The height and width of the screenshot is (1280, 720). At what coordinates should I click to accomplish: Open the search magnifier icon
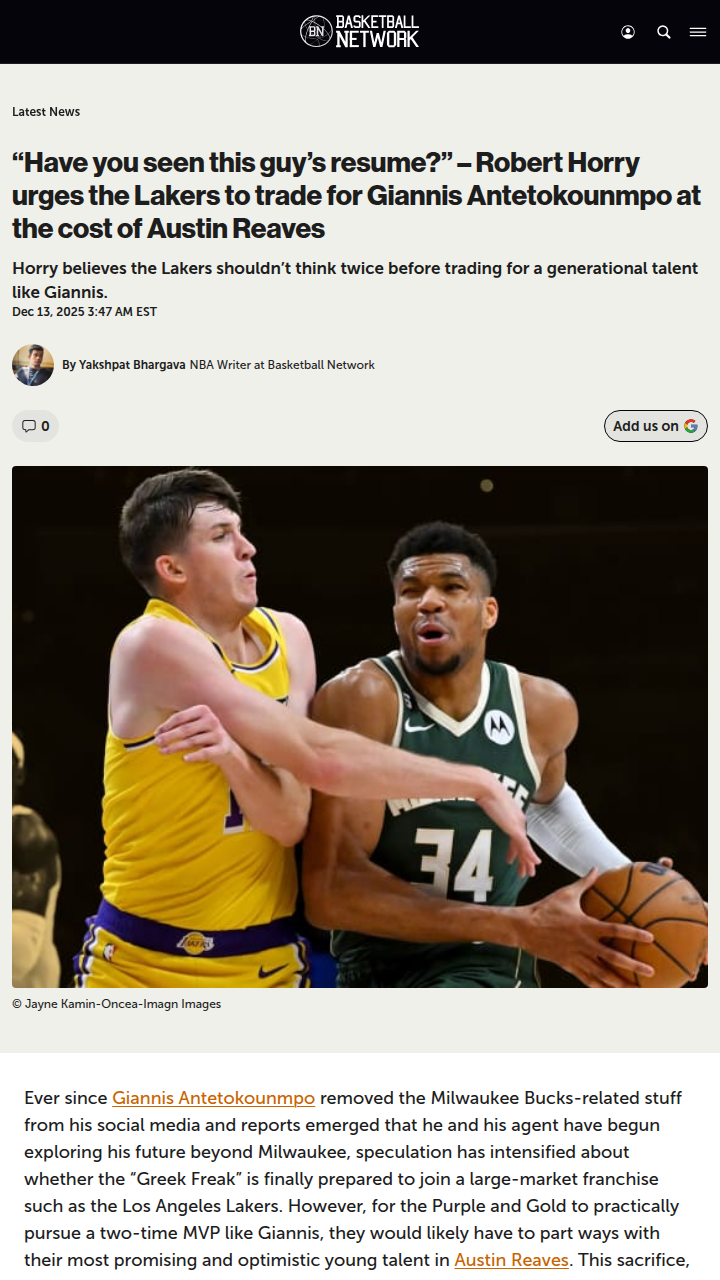point(664,32)
